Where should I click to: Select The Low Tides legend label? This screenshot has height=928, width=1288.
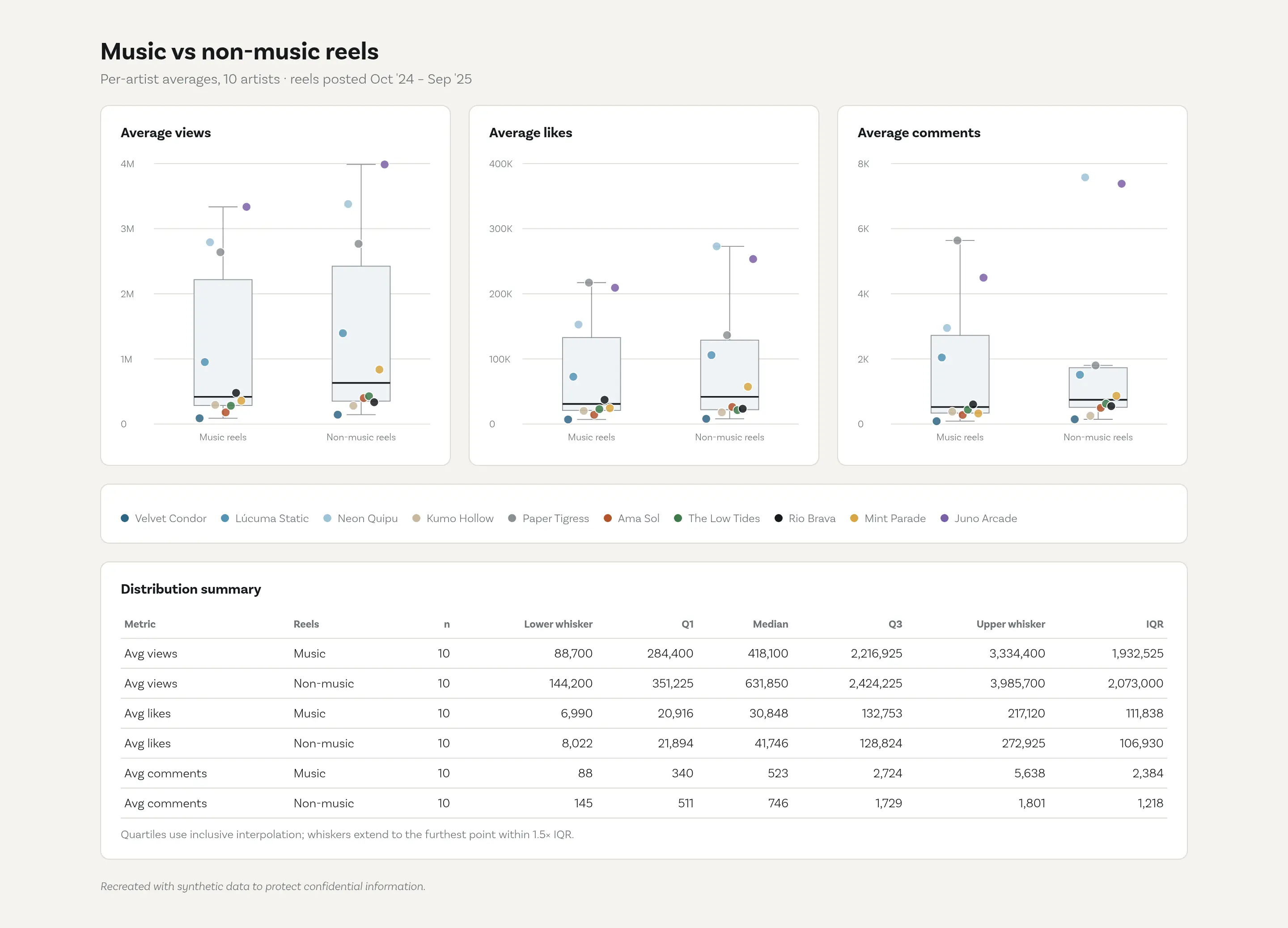click(724, 518)
